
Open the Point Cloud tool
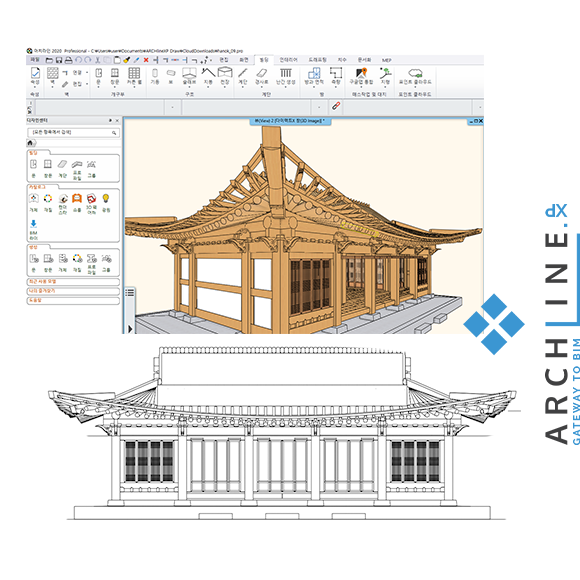pyautogui.click(x=415, y=76)
